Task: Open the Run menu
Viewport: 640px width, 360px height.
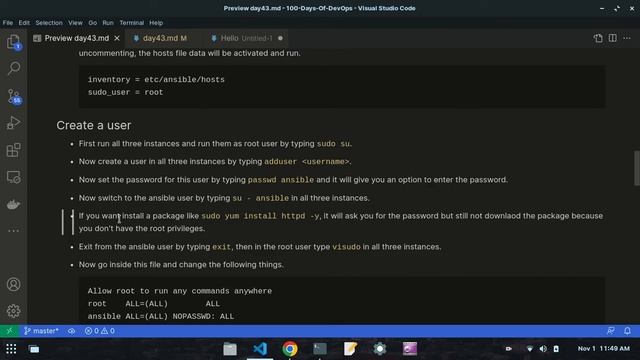Action: pyautogui.click(x=108, y=23)
